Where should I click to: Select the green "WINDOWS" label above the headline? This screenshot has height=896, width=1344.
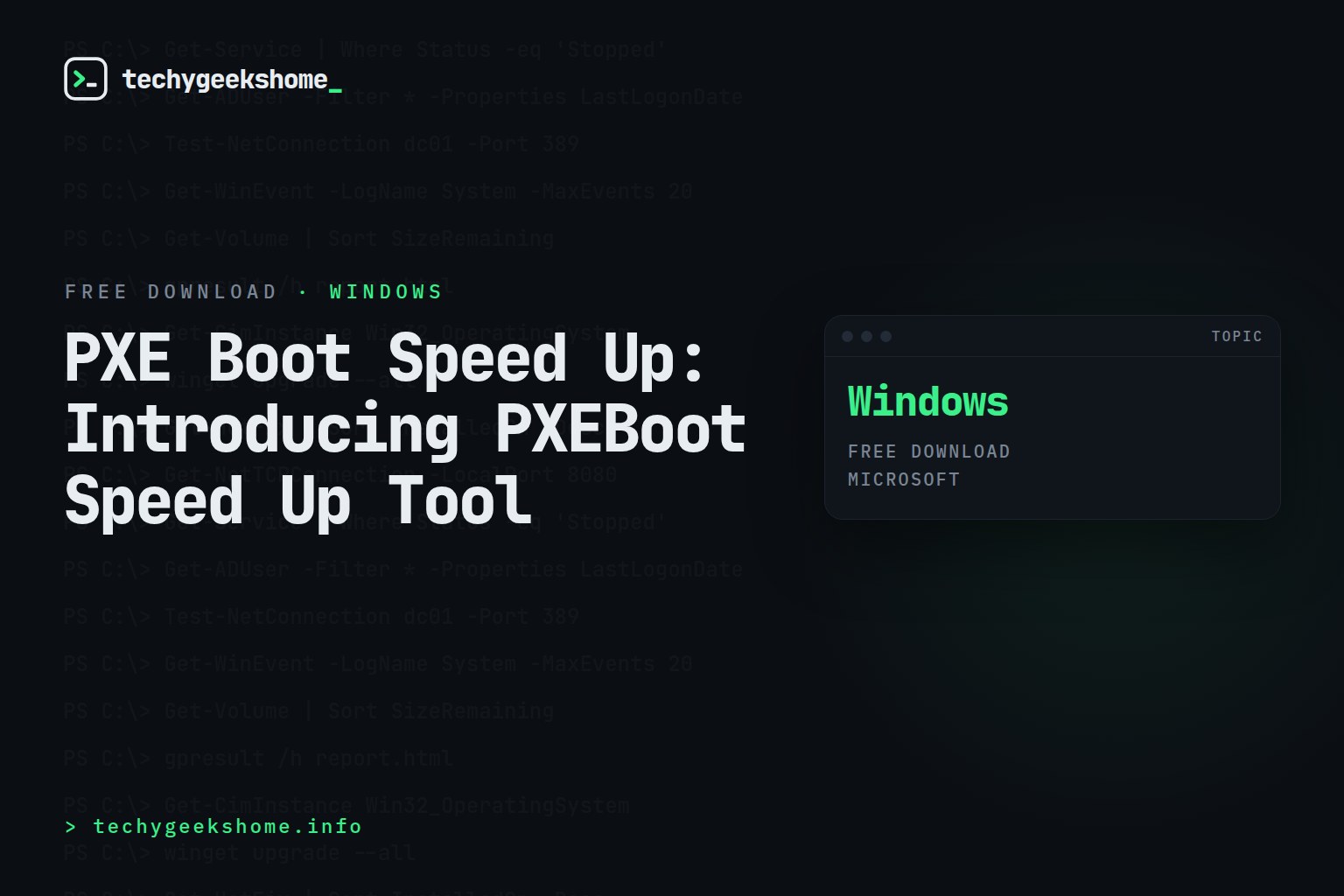[386, 291]
